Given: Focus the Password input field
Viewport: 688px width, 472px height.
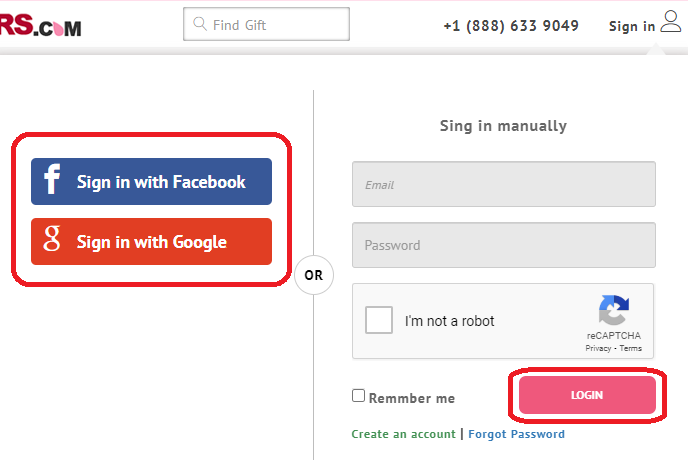Looking at the screenshot, I should [503, 245].
